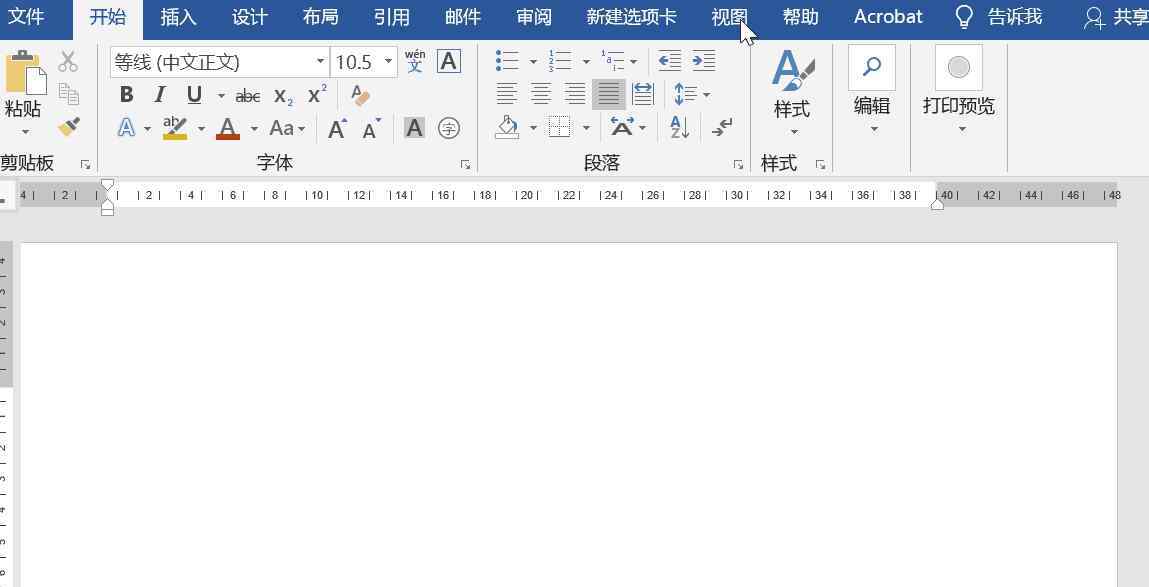Switch to the 视图 tab
This screenshot has height=587, width=1149.
coord(730,18)
